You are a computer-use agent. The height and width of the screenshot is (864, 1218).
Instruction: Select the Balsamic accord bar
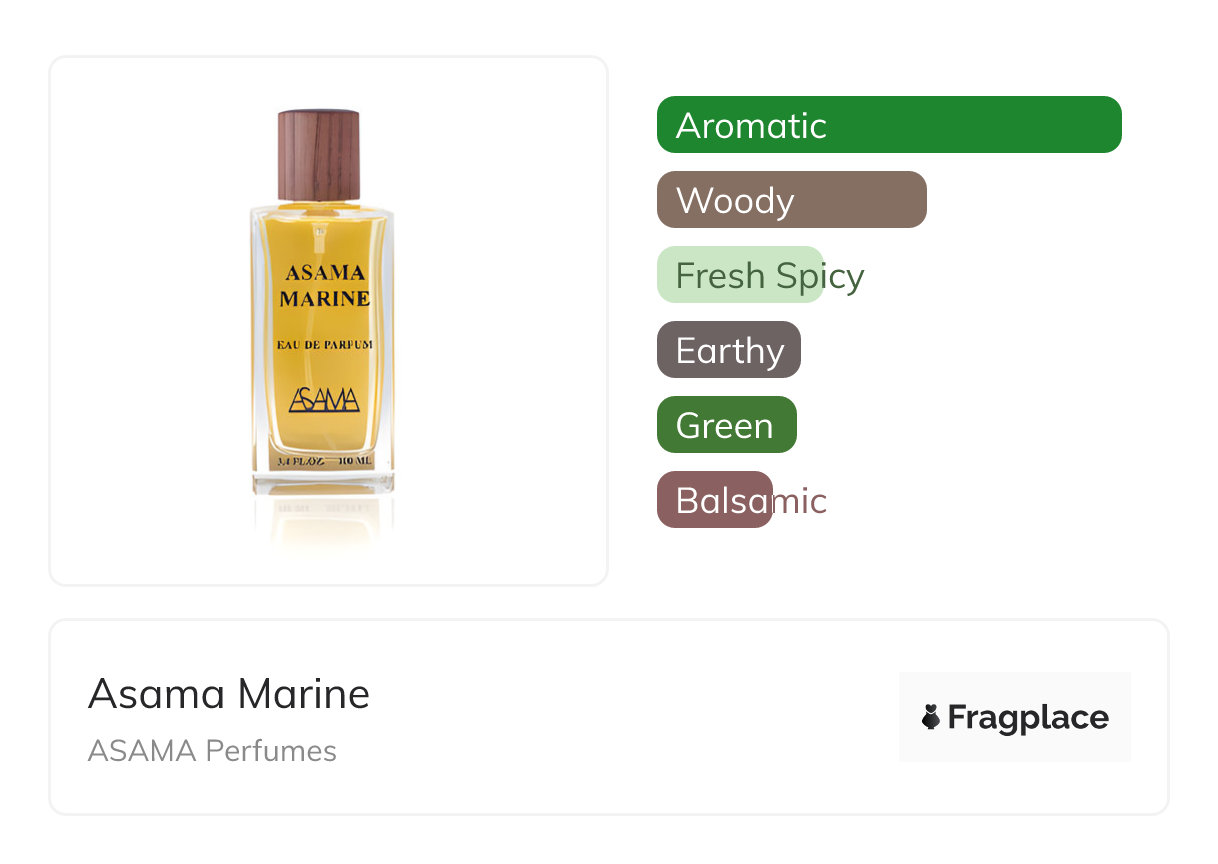click(715, 500)
